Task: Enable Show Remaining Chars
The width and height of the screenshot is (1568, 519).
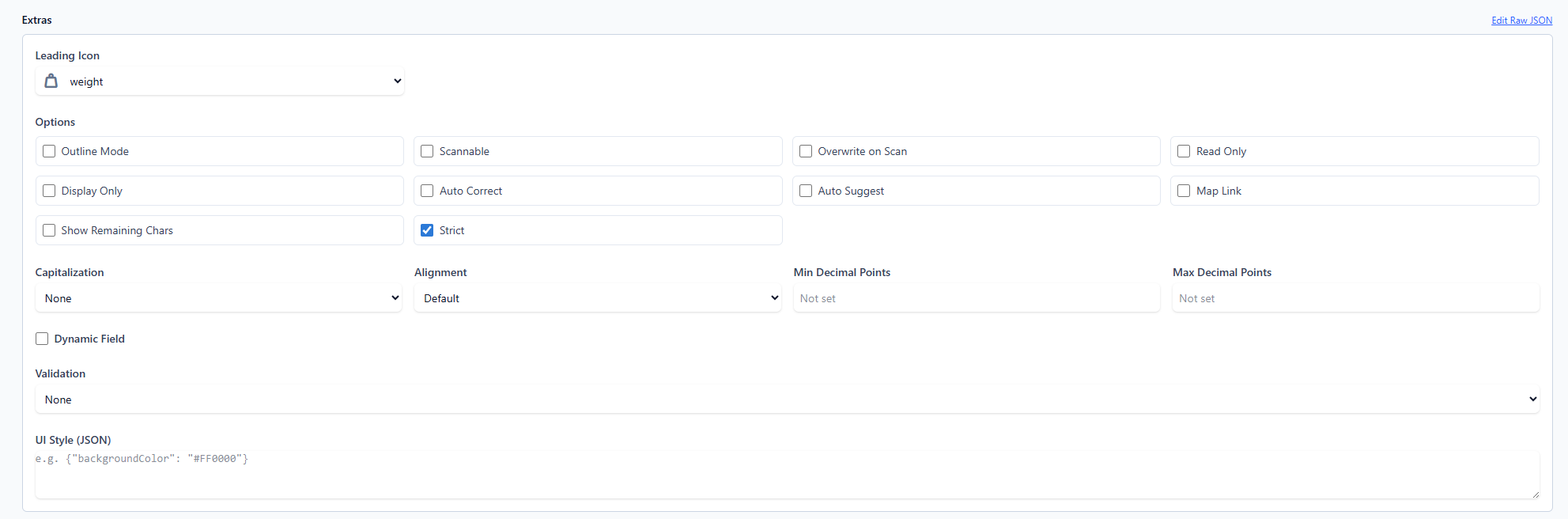Action: 49,230
